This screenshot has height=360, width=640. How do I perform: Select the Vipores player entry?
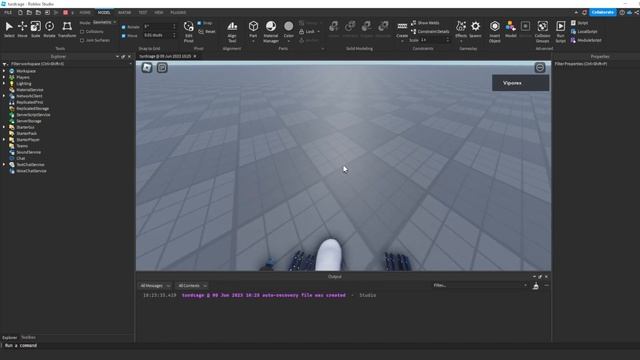[520, 83]
